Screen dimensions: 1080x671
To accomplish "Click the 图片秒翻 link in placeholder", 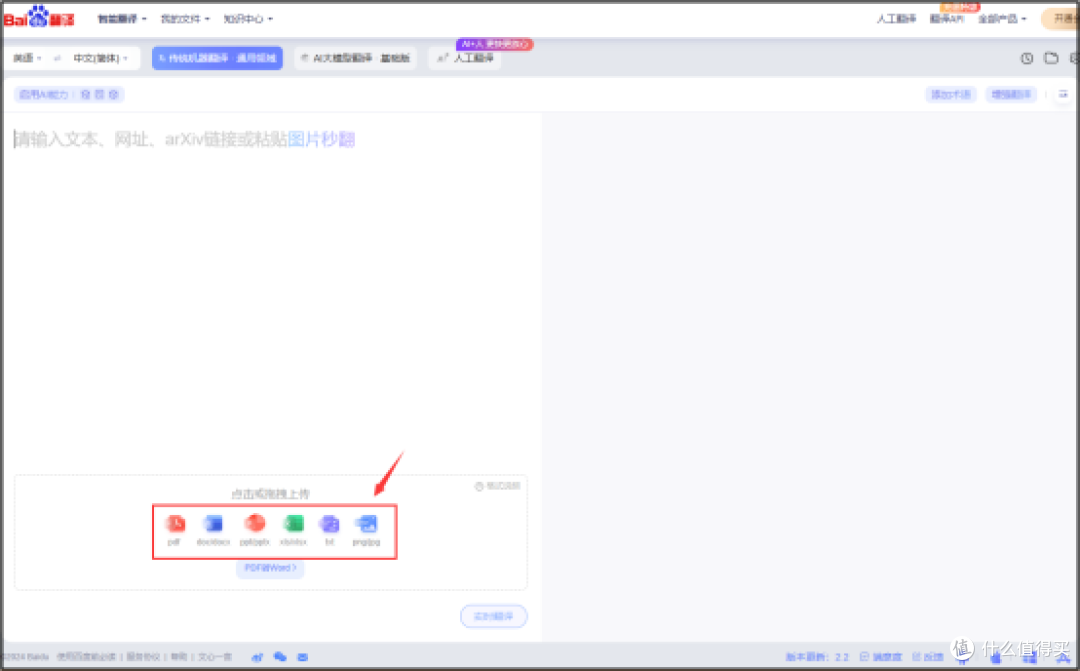I will (321, 139).
